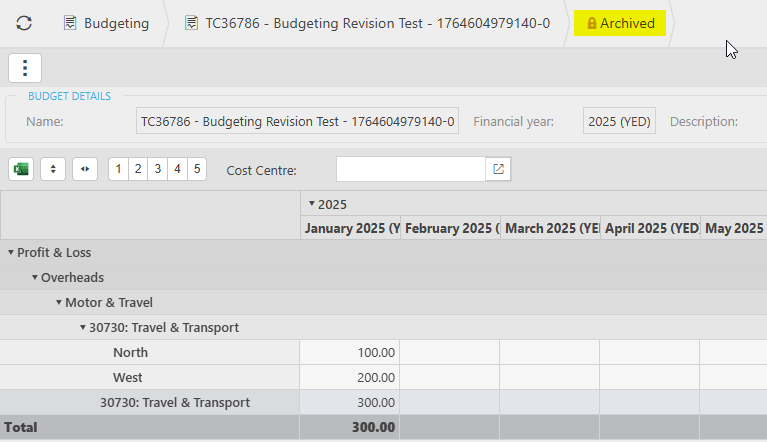This screenshot has height=442, width=767.
Task: Select the North January 2025 cell
Action: 349,352
